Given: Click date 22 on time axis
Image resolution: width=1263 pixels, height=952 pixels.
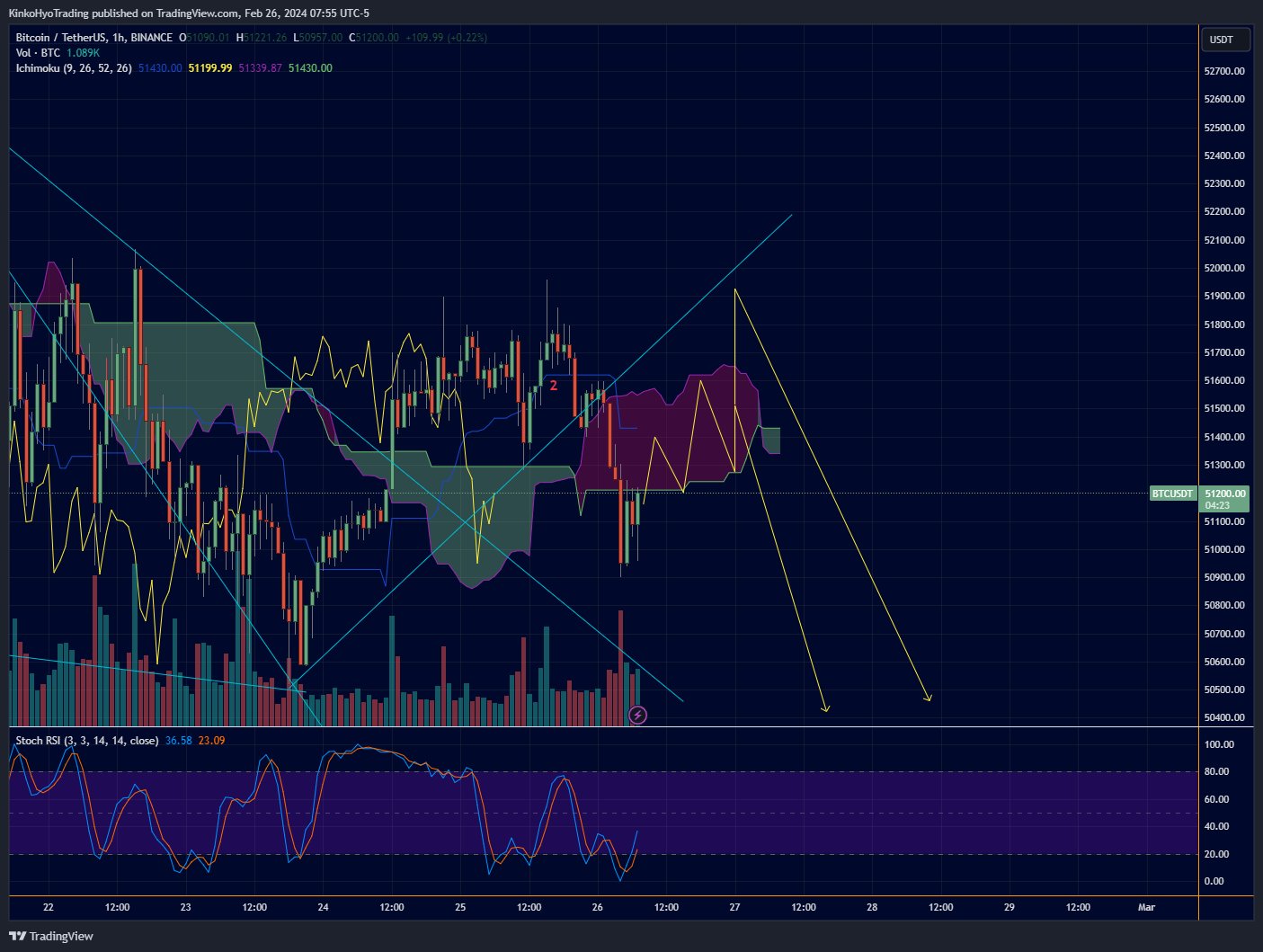Looking at the screenshot, I should click(49, 907).
